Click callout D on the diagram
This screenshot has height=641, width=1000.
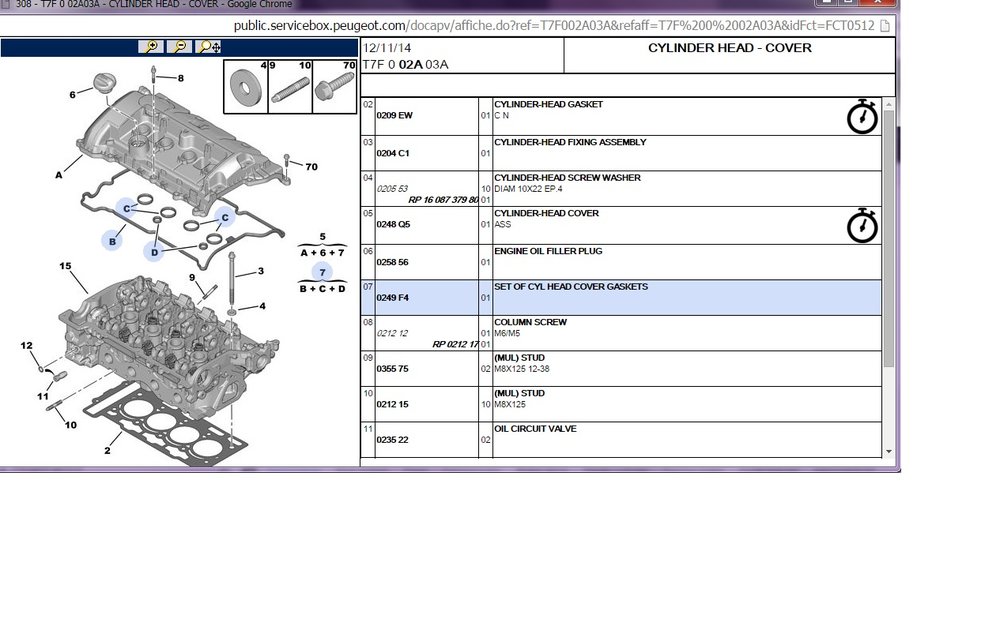(x=154, y=252)
